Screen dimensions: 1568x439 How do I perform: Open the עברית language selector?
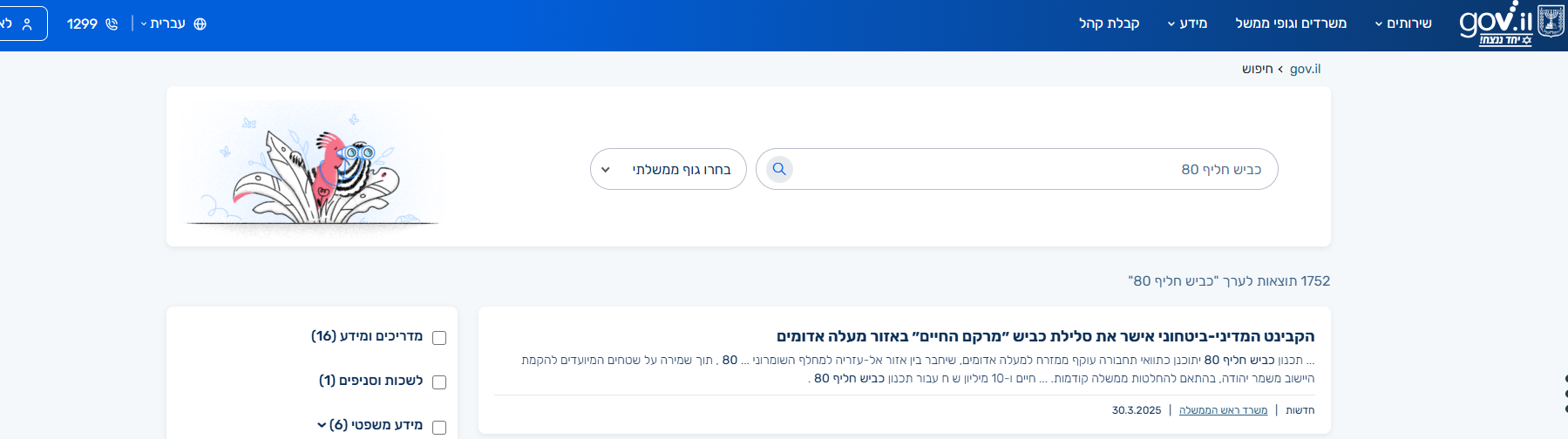(163, 24)
